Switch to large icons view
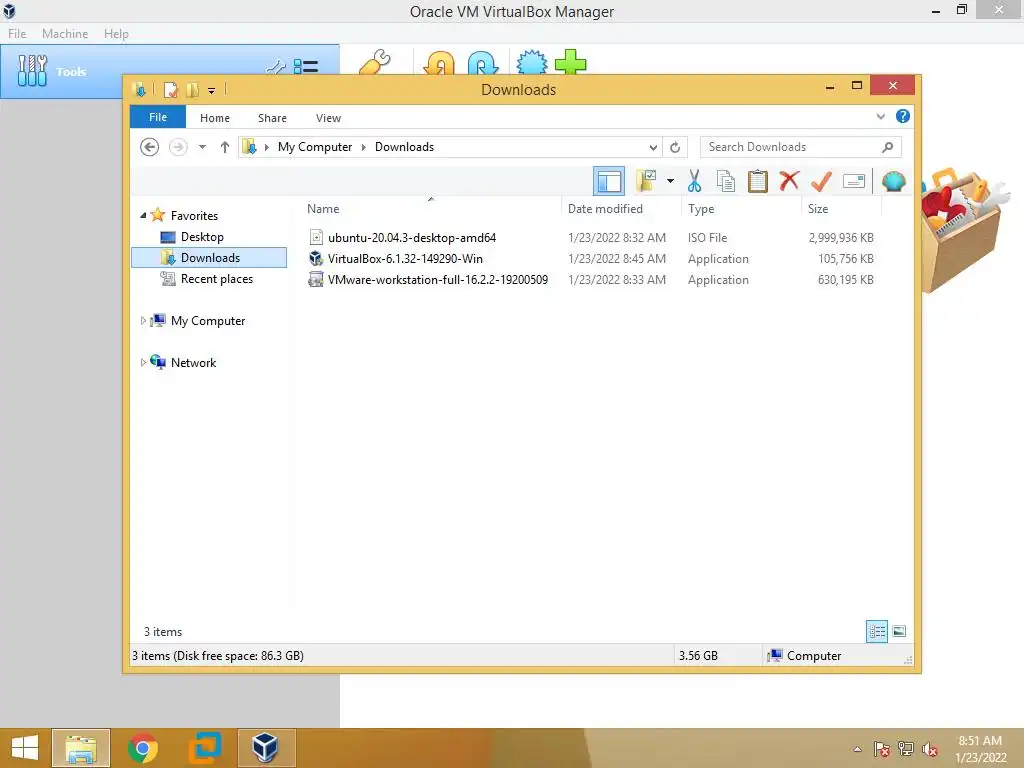 pyautogui.click(x=899, y=631)
